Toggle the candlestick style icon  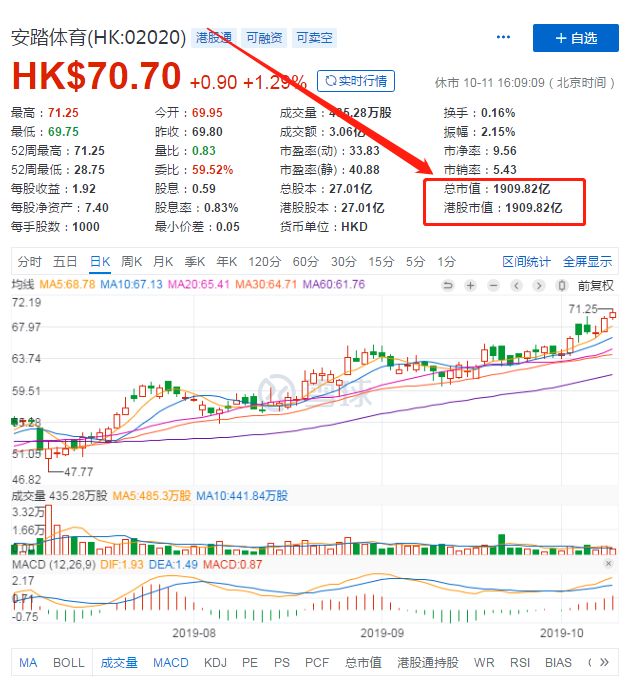point(562,286)
